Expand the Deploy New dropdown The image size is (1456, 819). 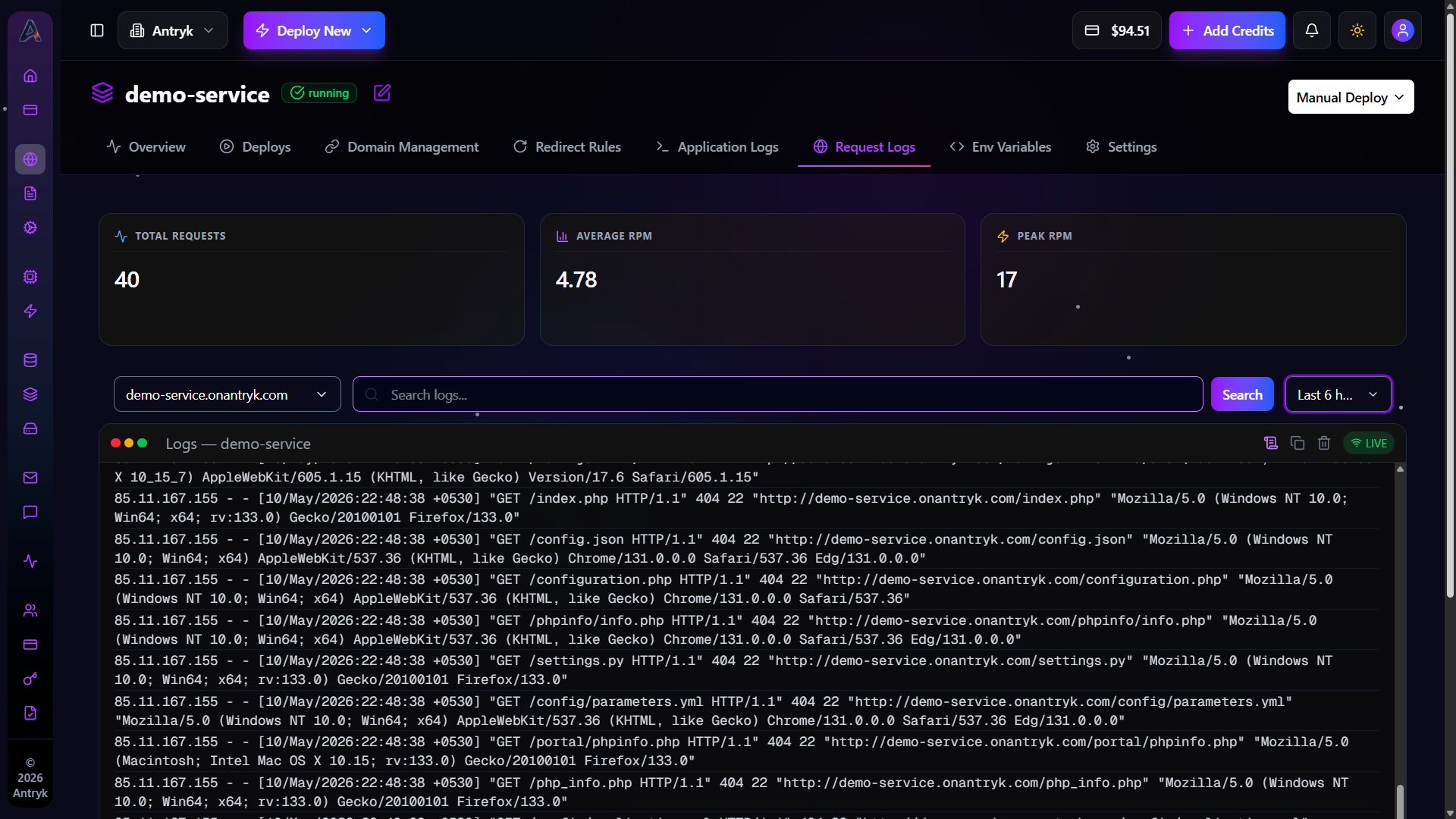coord(314,30)
